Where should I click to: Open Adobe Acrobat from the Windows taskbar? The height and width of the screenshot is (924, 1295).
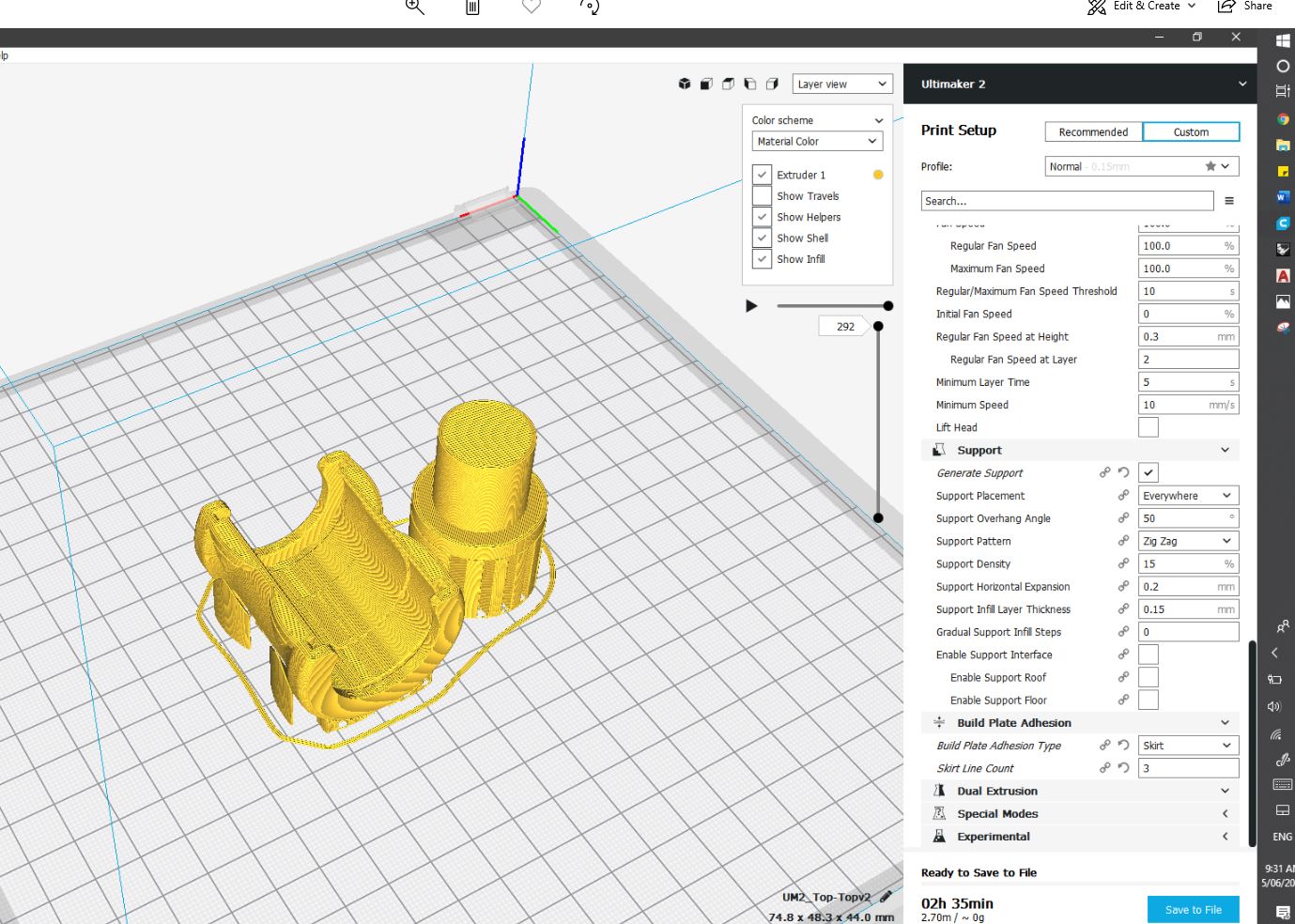(1283, 276)
